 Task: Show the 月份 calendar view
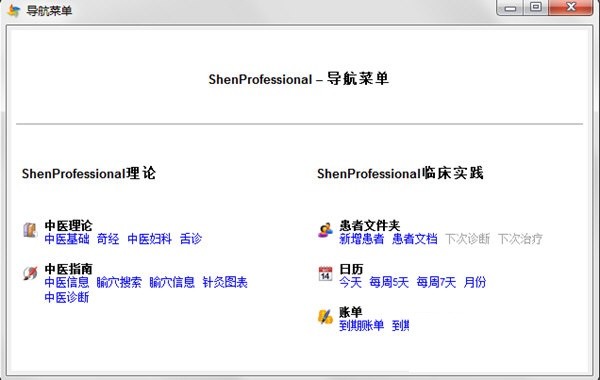coord(475,282)
